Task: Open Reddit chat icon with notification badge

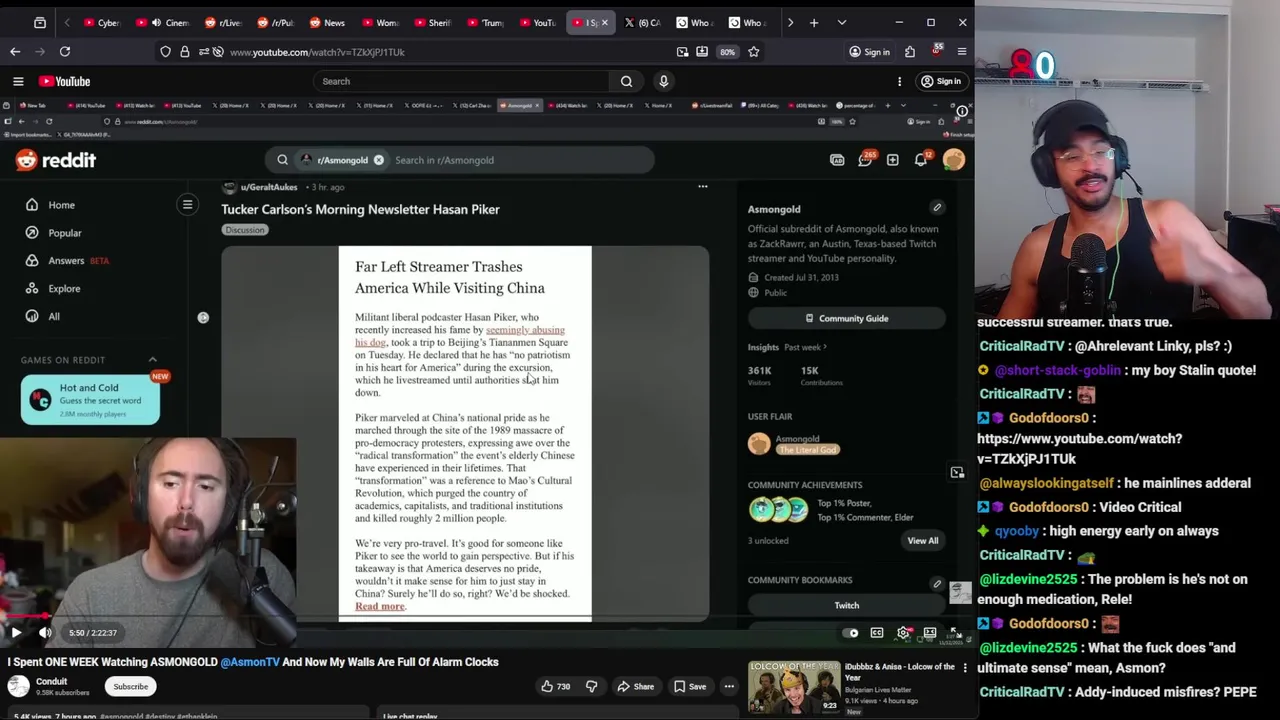Action: click(x=865, y=160)
